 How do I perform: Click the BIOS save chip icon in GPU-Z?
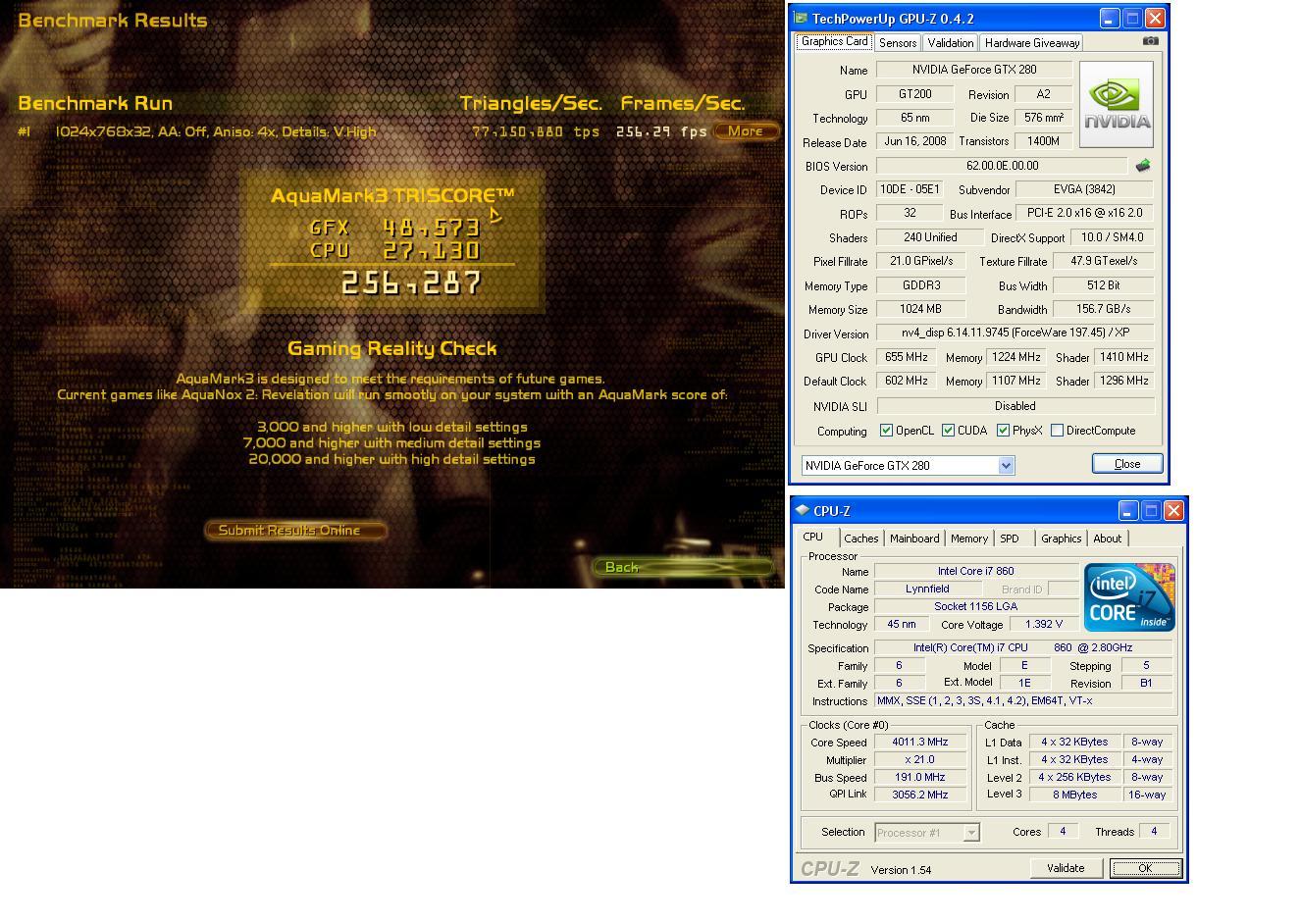(x=1142, y=166)
